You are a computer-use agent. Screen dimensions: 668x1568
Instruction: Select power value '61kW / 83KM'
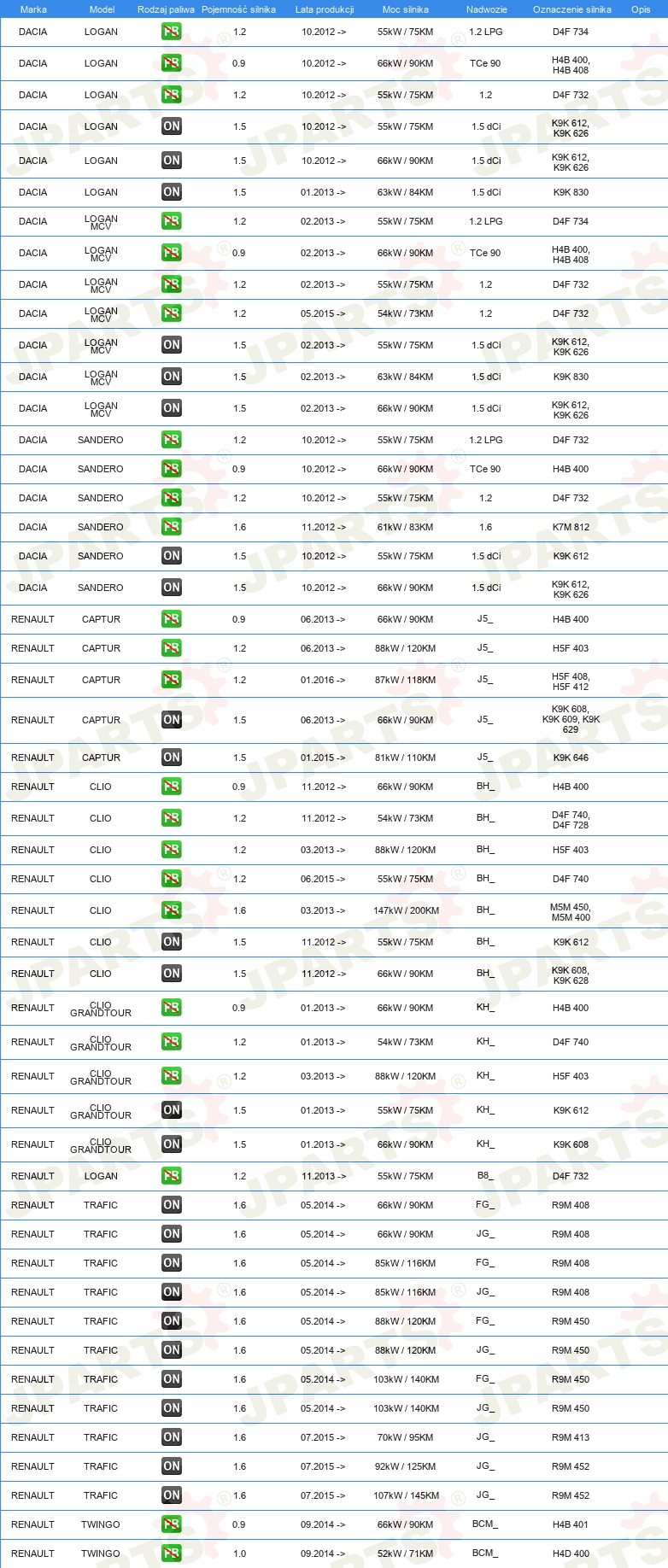[406, 527]
